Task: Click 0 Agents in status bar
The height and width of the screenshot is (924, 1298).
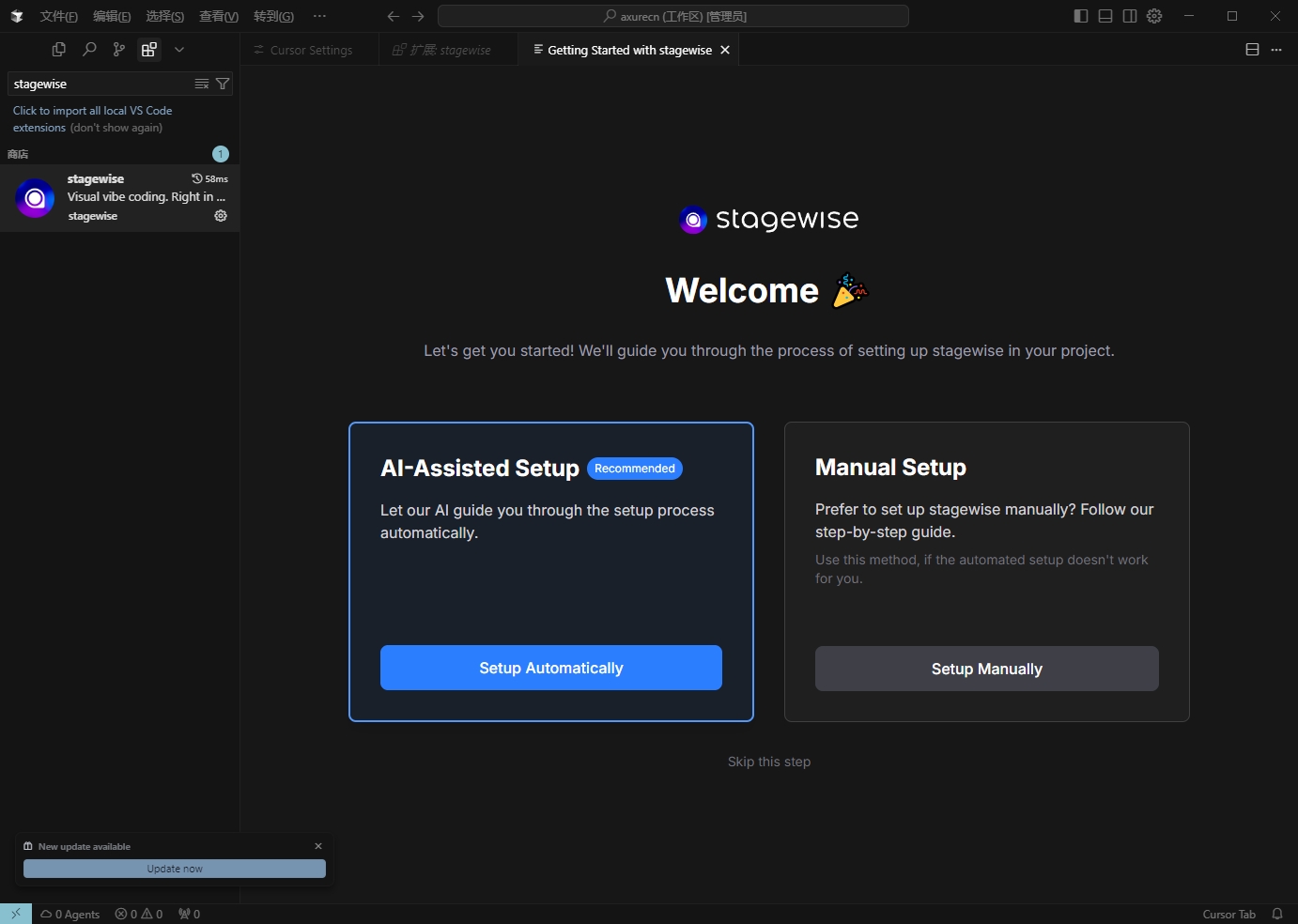Action: point(70,914)
